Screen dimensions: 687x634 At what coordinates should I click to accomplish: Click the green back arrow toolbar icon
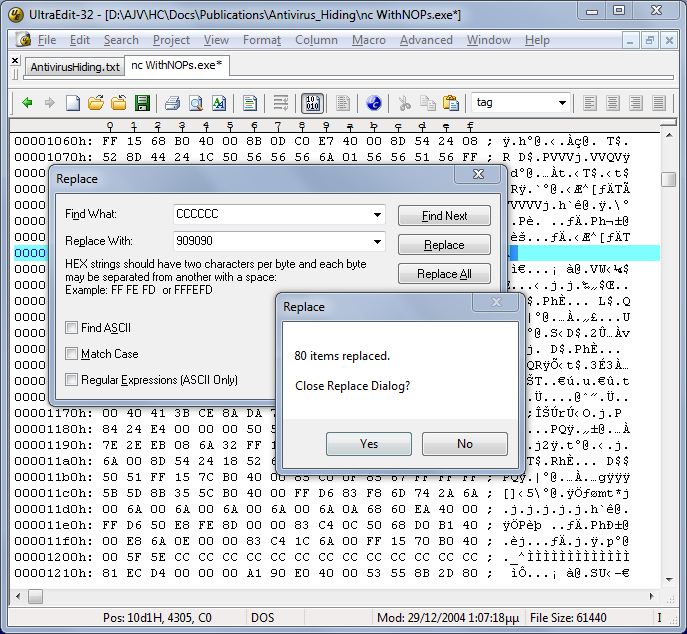pos(28,103)
